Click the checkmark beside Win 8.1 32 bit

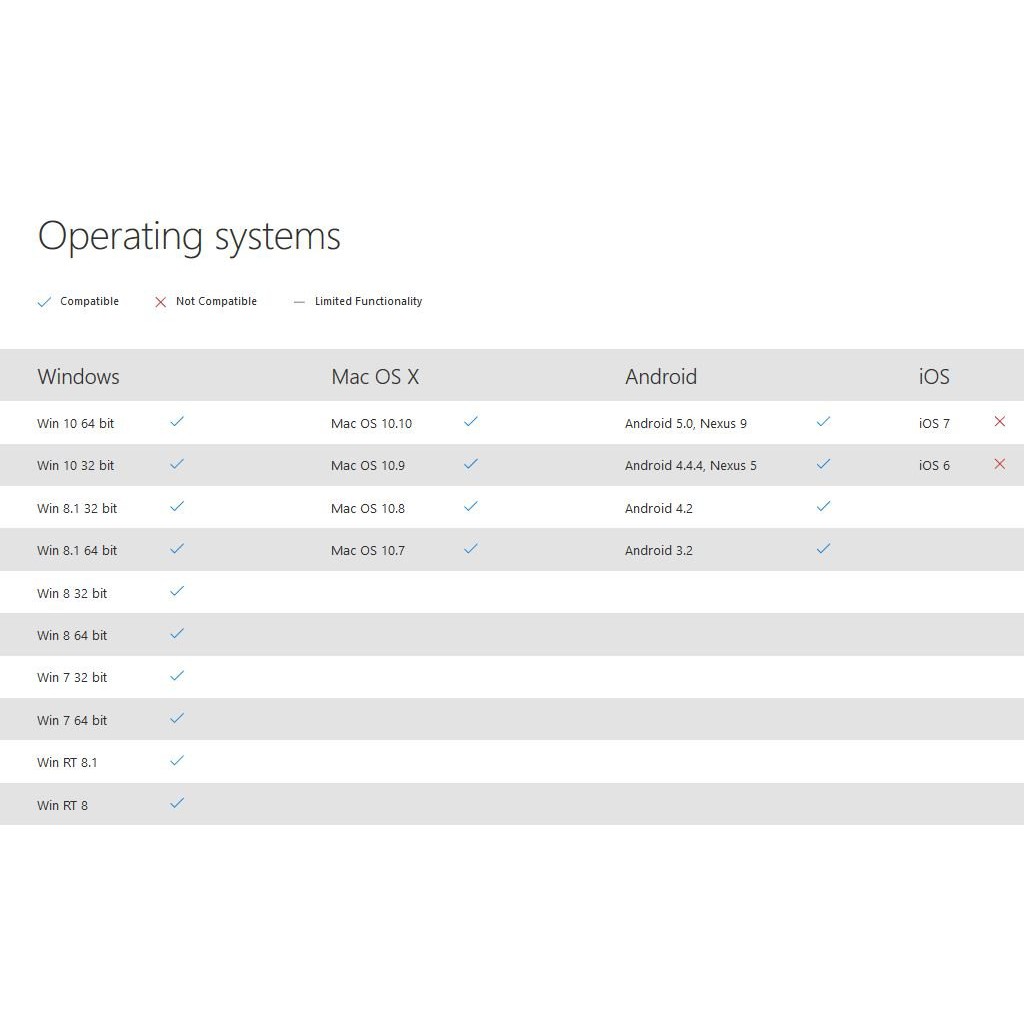point(177,507)
